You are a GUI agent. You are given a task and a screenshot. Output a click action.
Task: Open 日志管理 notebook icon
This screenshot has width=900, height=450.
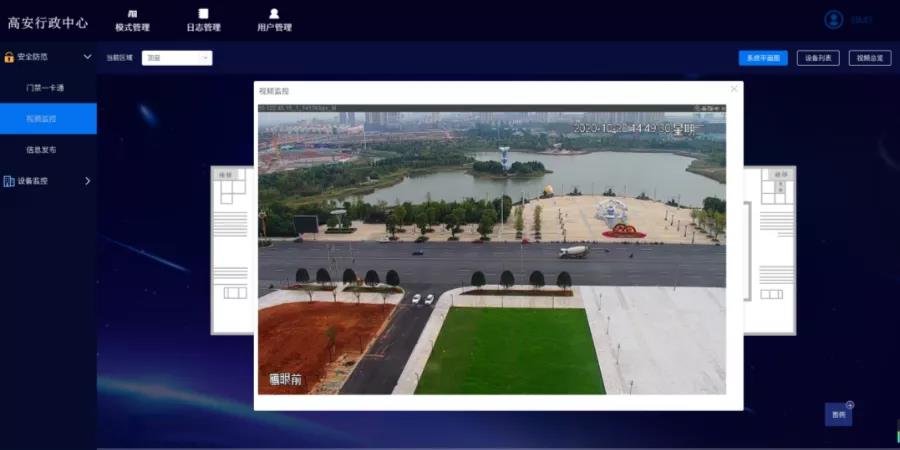point(203,14)
